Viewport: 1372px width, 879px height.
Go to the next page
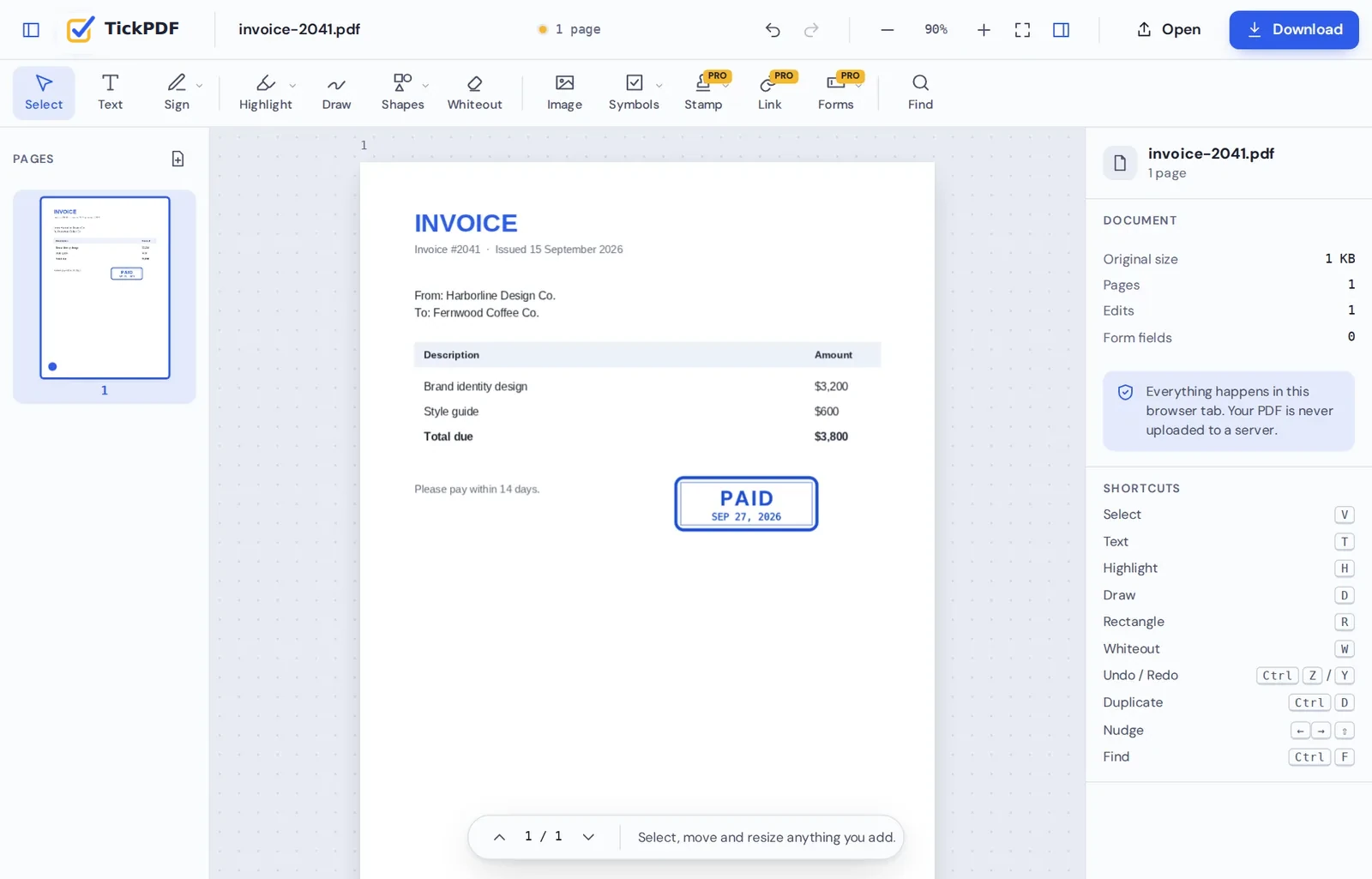pyautogui.click(x=588, y=837)
